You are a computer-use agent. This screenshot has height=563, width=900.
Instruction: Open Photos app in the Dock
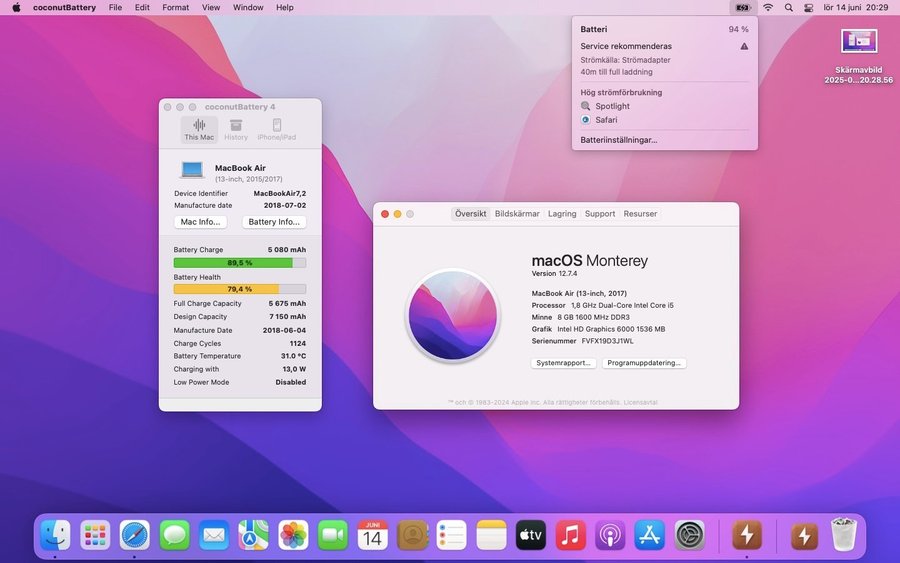293,535
